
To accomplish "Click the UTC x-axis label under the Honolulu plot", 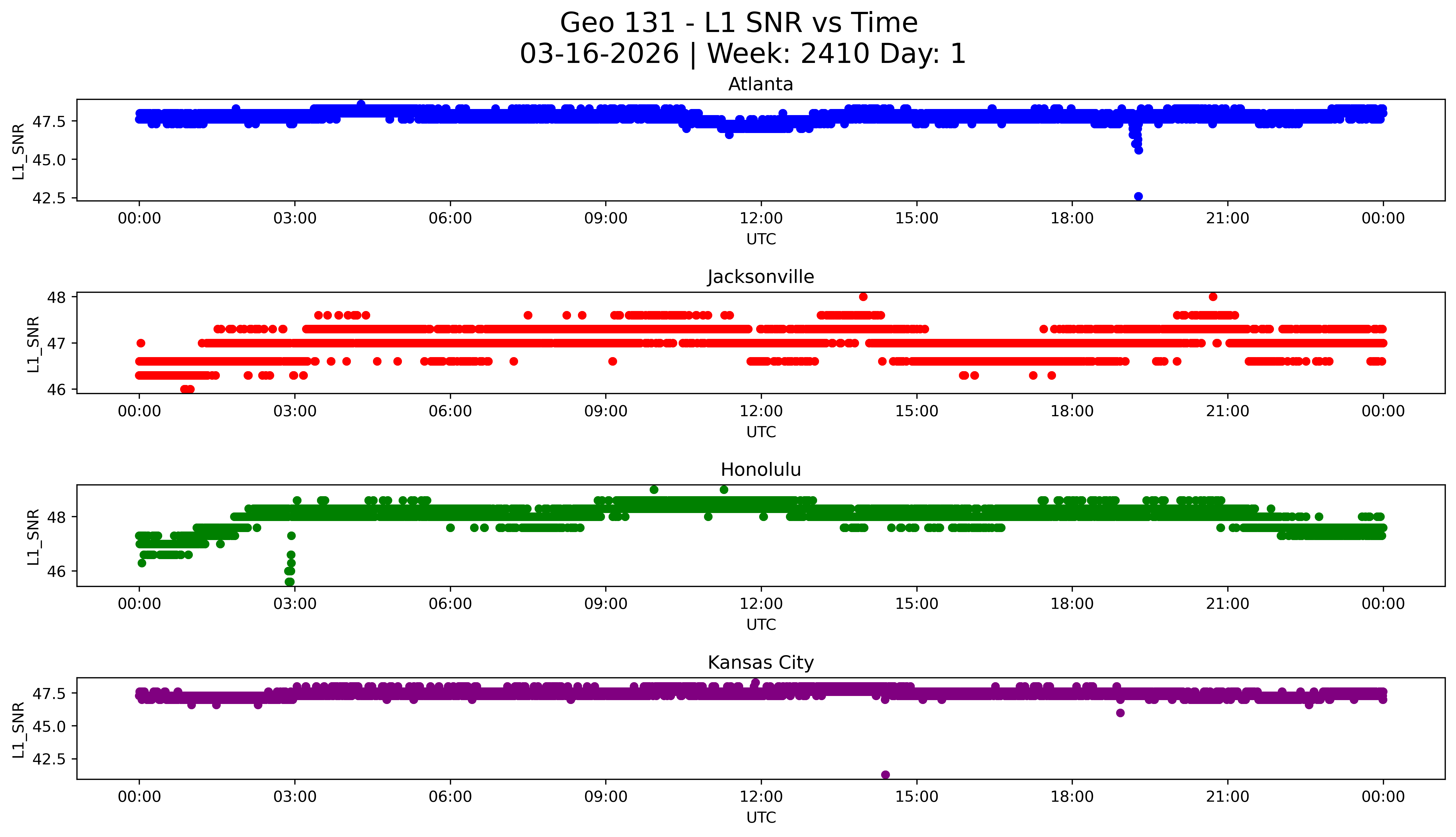I will (761, 624).
